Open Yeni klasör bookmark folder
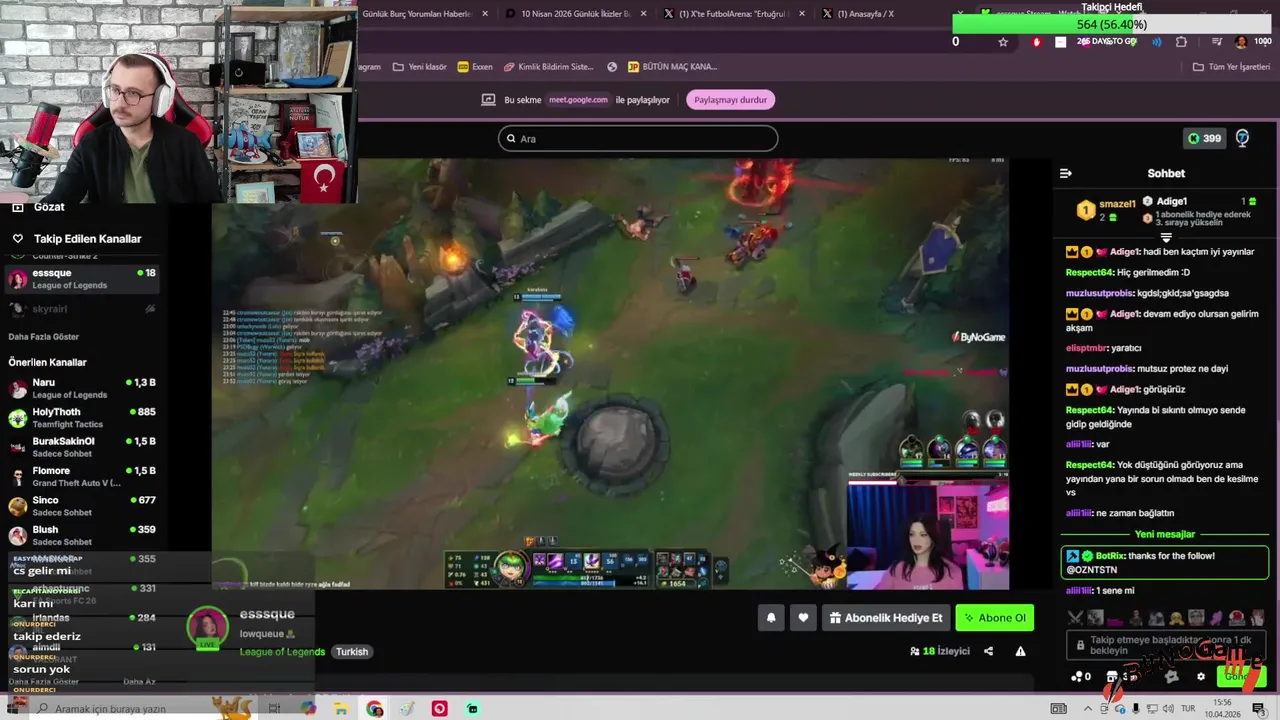This screenshot has height=720, width=1280. (420, 67)
